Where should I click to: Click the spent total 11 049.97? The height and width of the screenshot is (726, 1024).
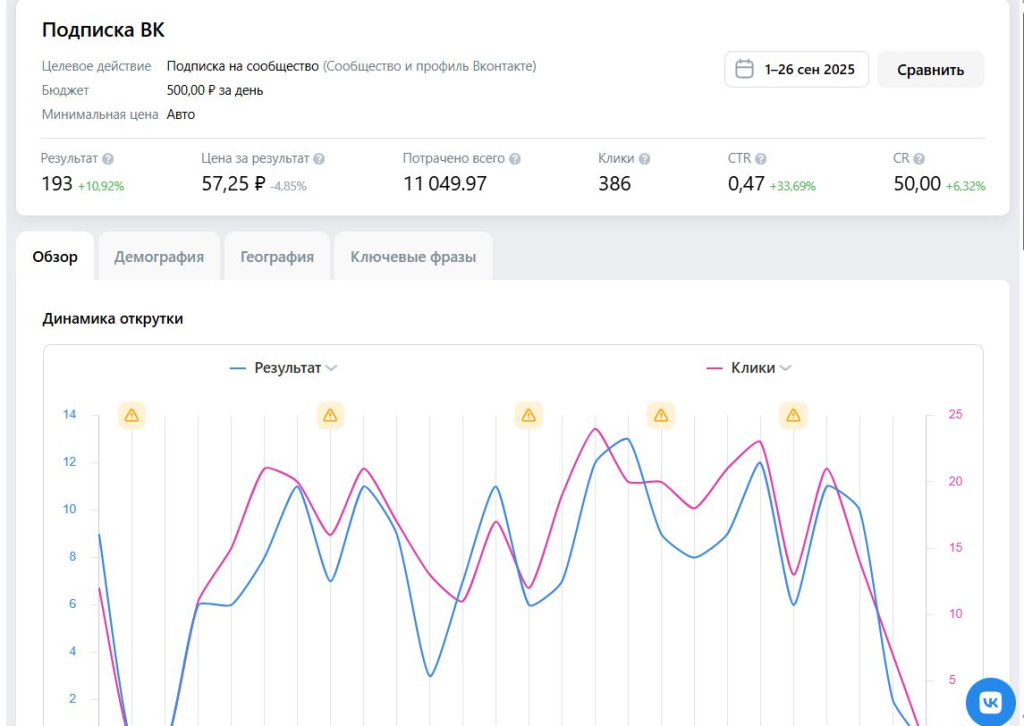pyautogui.click(x=445, y=184)
